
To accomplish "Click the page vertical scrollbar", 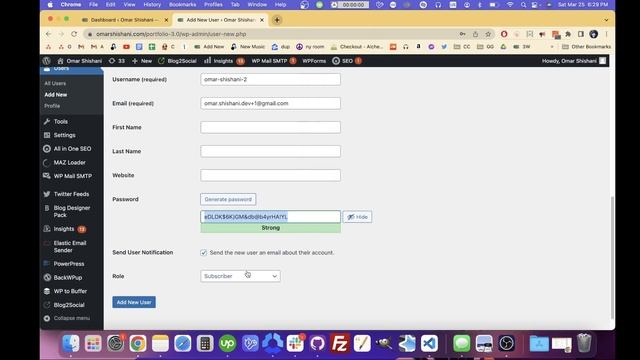I will click(x=612, y=258).
